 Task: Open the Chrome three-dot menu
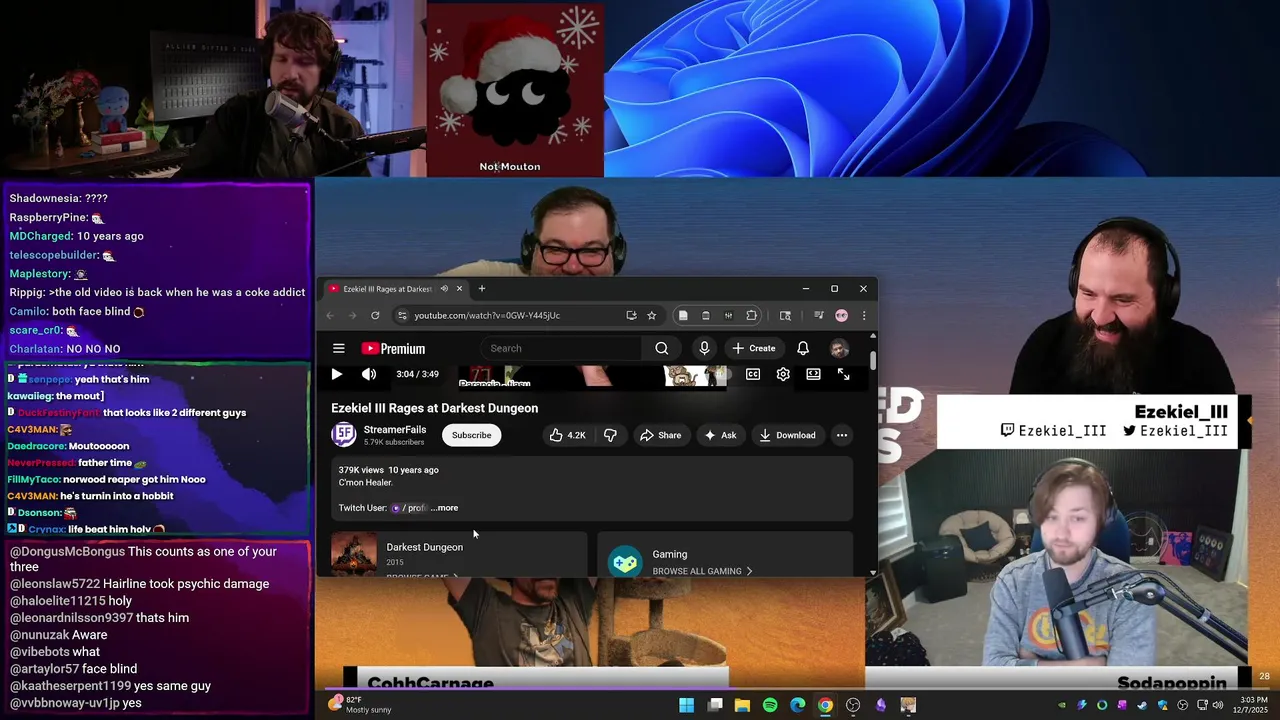point(864,315)
